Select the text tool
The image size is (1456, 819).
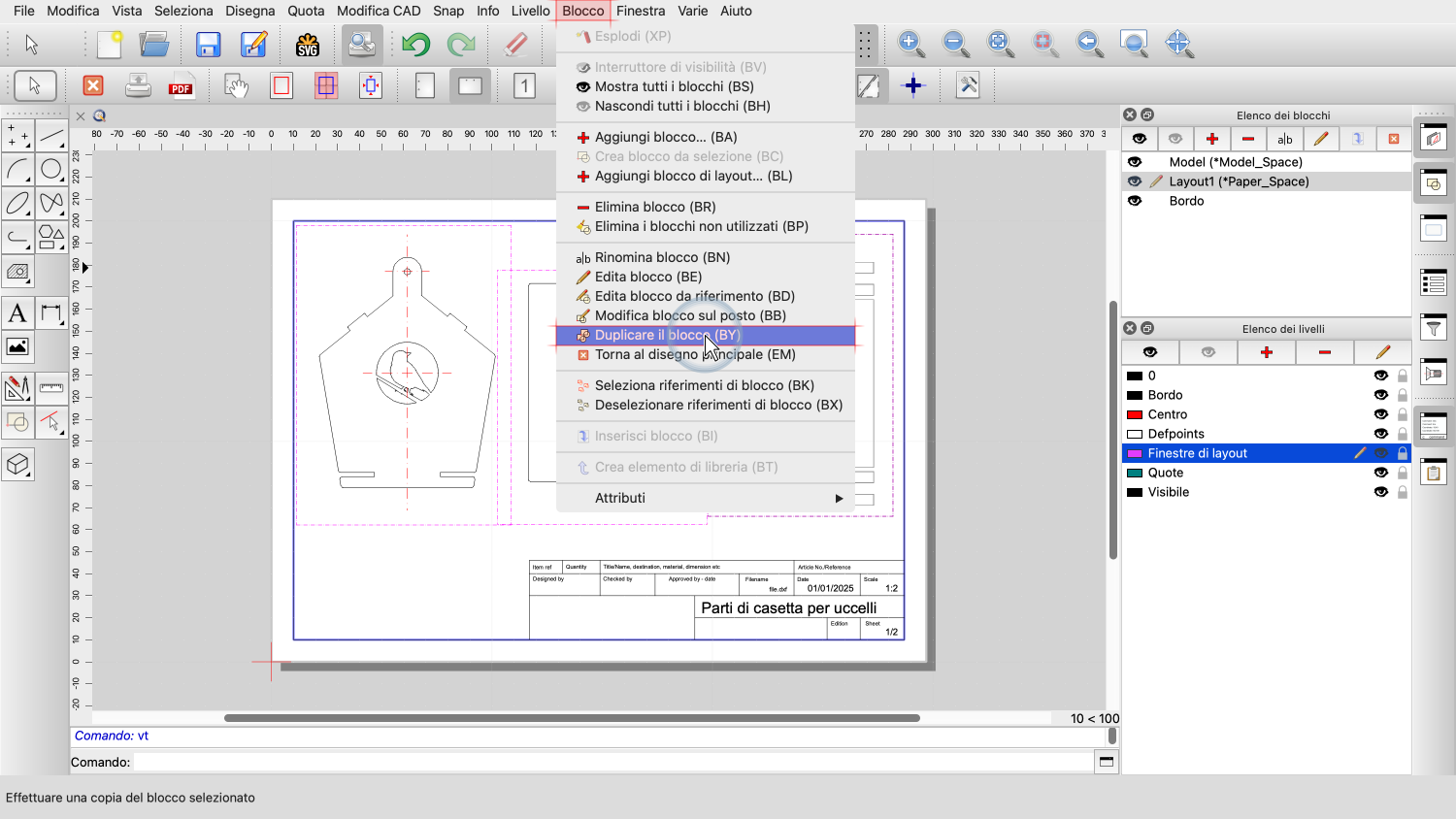(x=17, y=313)
